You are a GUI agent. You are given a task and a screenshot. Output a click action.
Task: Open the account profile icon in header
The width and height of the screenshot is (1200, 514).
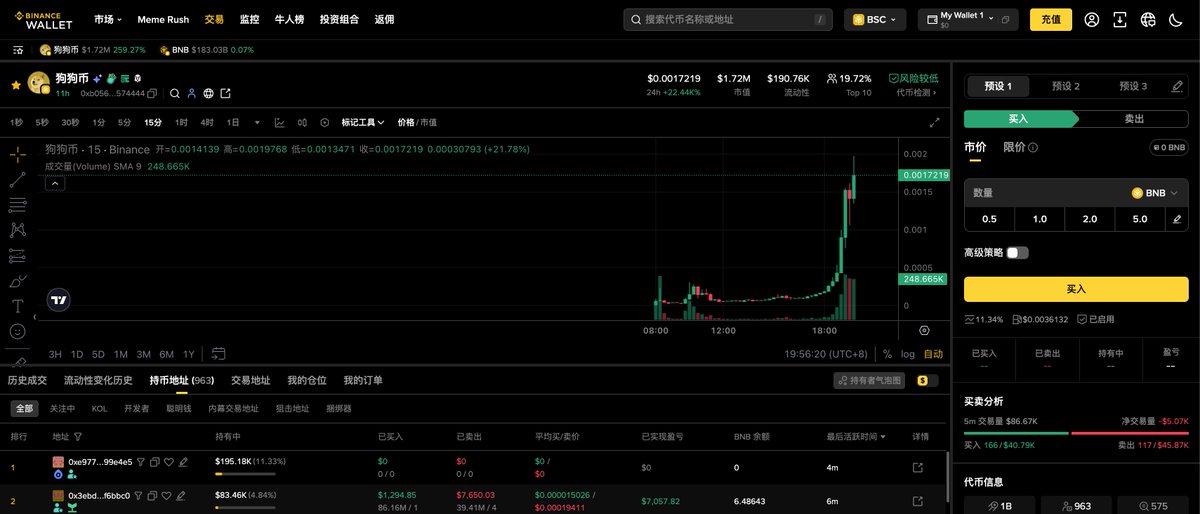1092,19
